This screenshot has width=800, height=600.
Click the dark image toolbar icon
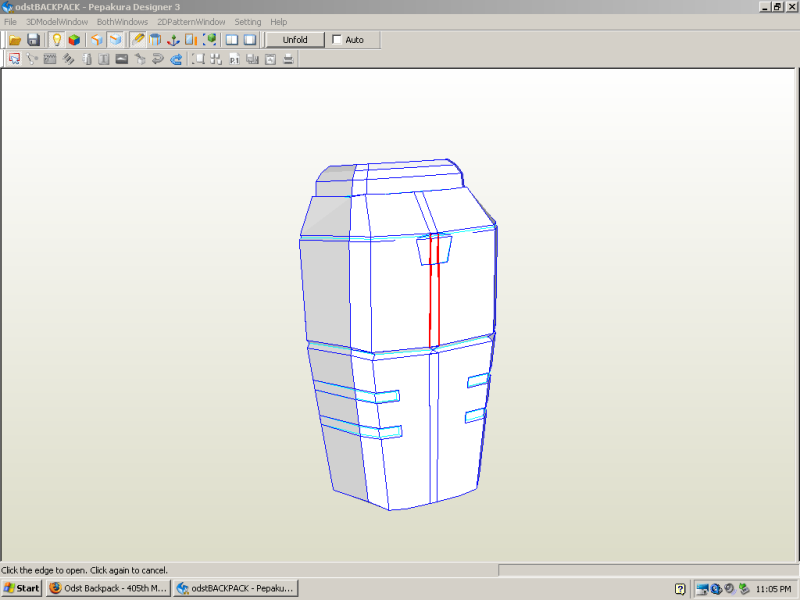pos(121,59)
